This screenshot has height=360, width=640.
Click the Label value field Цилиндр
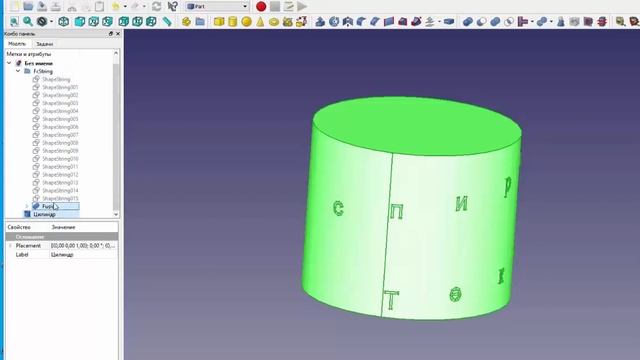[x=84, y=255]
